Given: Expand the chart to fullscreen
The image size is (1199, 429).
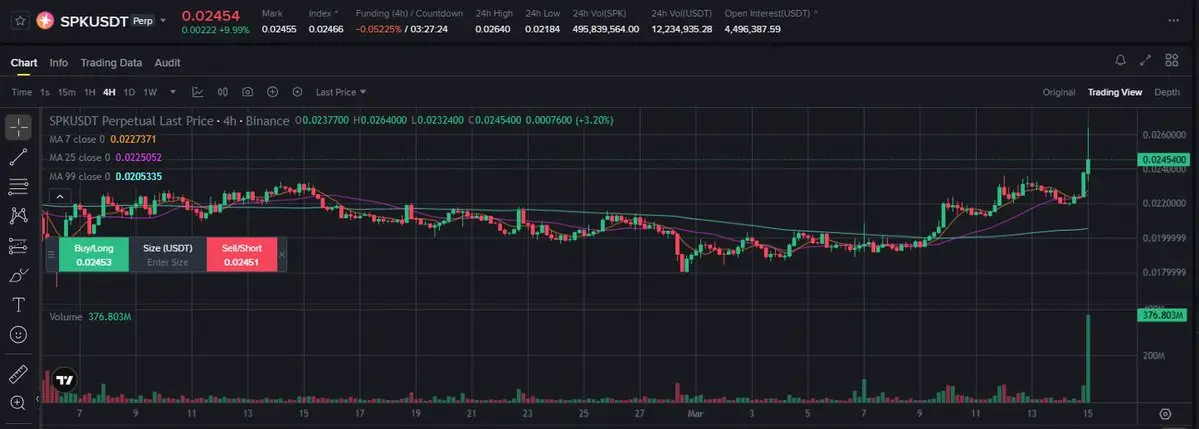Looking at the screenshot, I should click(1145, 60).
